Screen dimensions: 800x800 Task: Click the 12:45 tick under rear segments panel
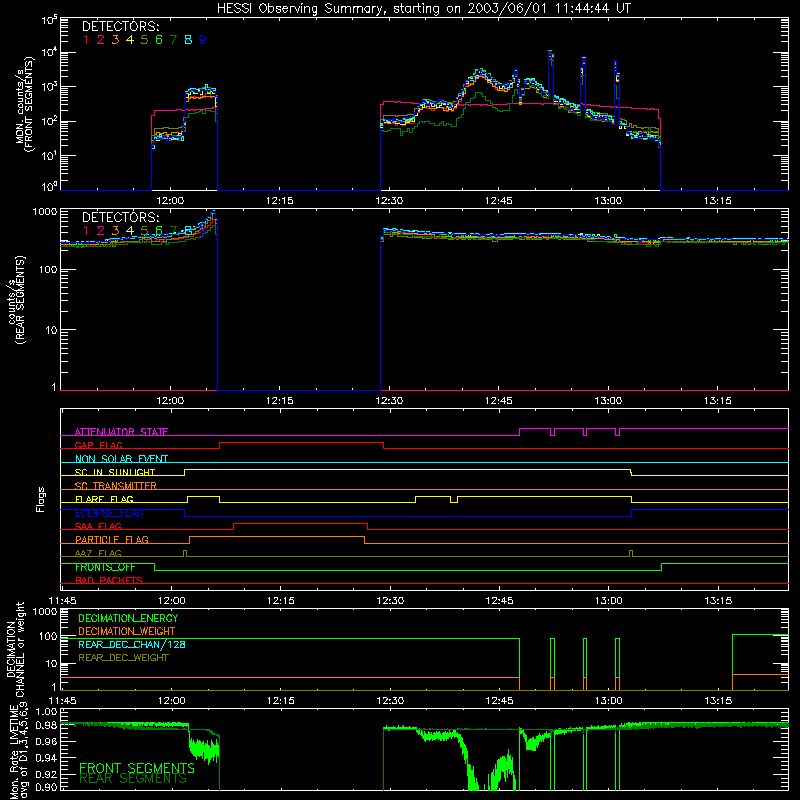point(498,401)
